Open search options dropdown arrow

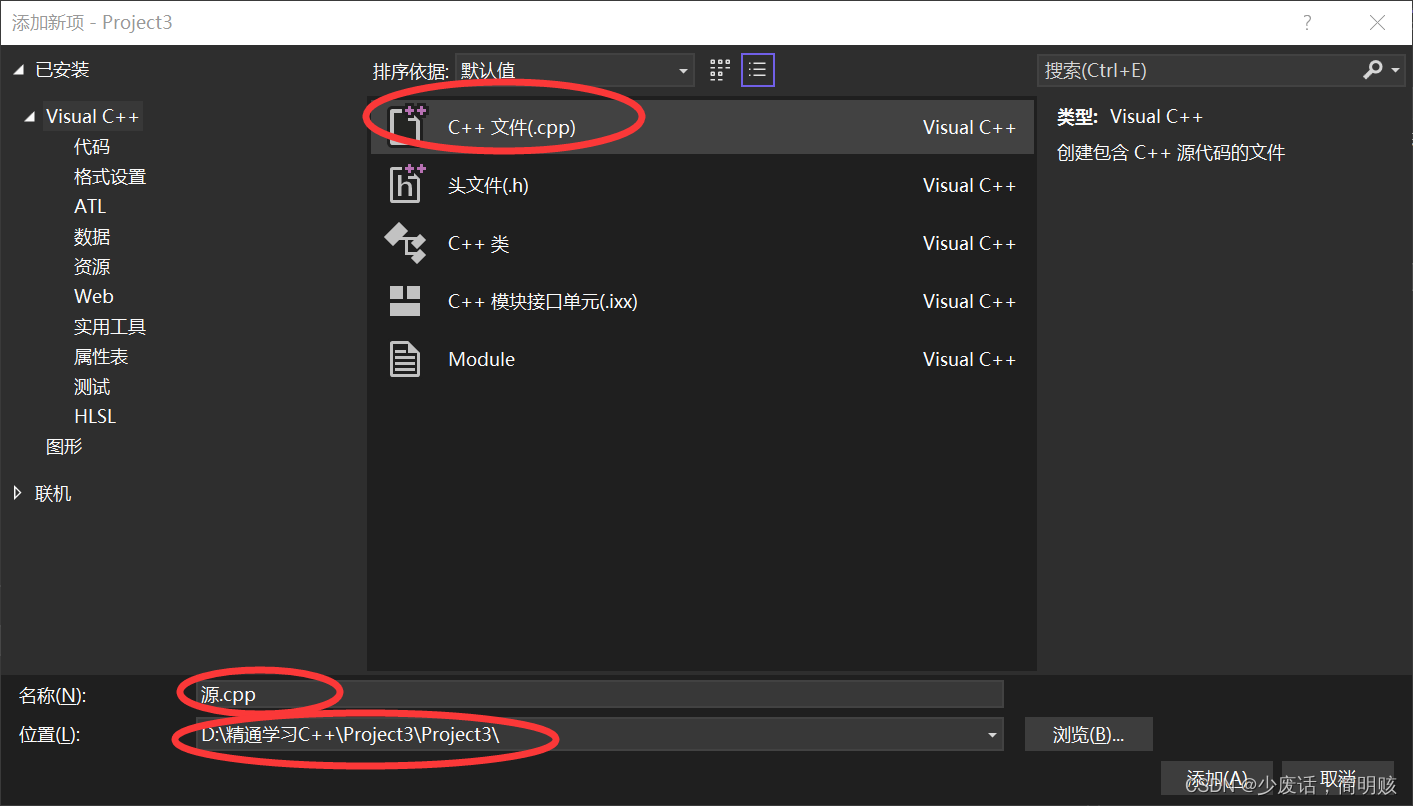(x=1395, y=70)
